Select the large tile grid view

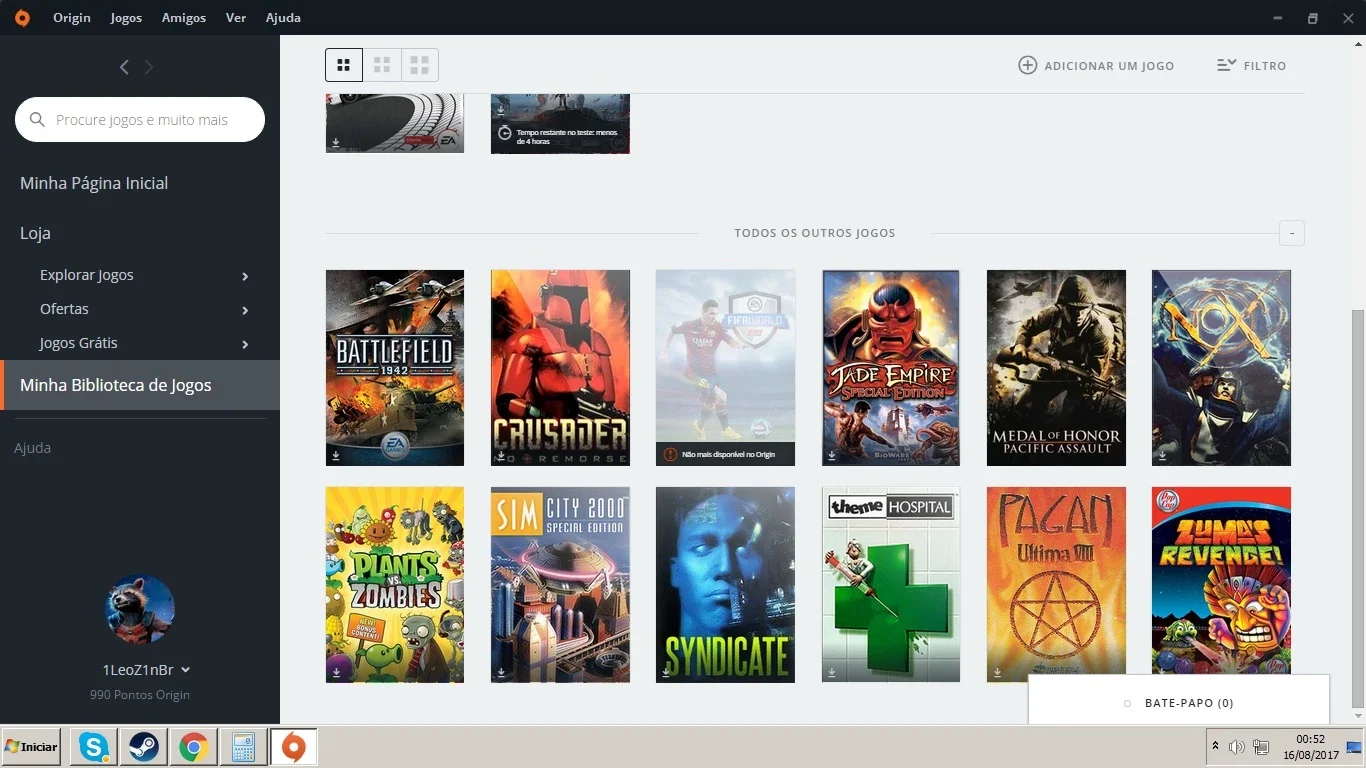(420, 65)
